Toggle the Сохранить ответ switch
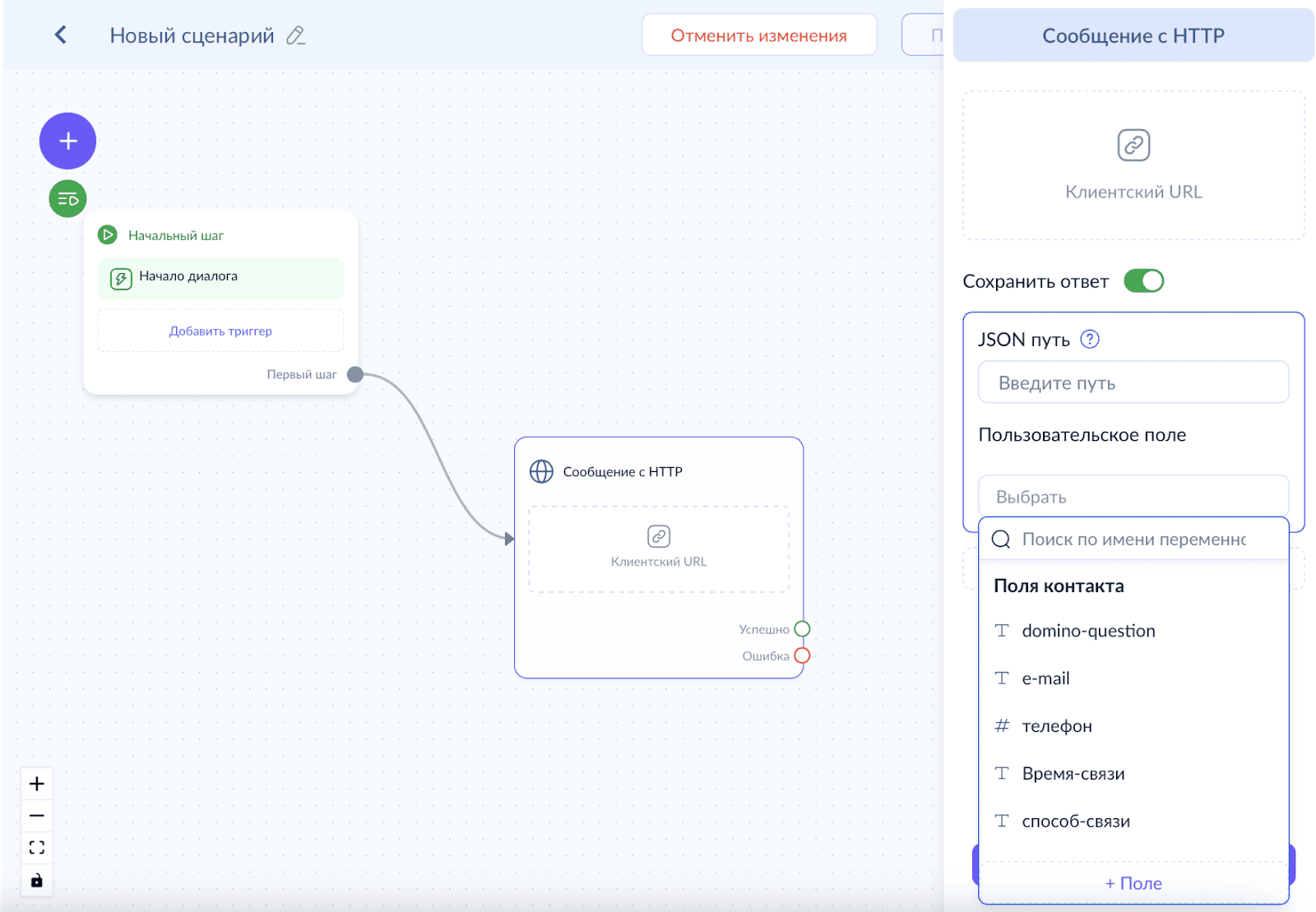Viewport: 1316px width, 912px height. (1144, 281)
